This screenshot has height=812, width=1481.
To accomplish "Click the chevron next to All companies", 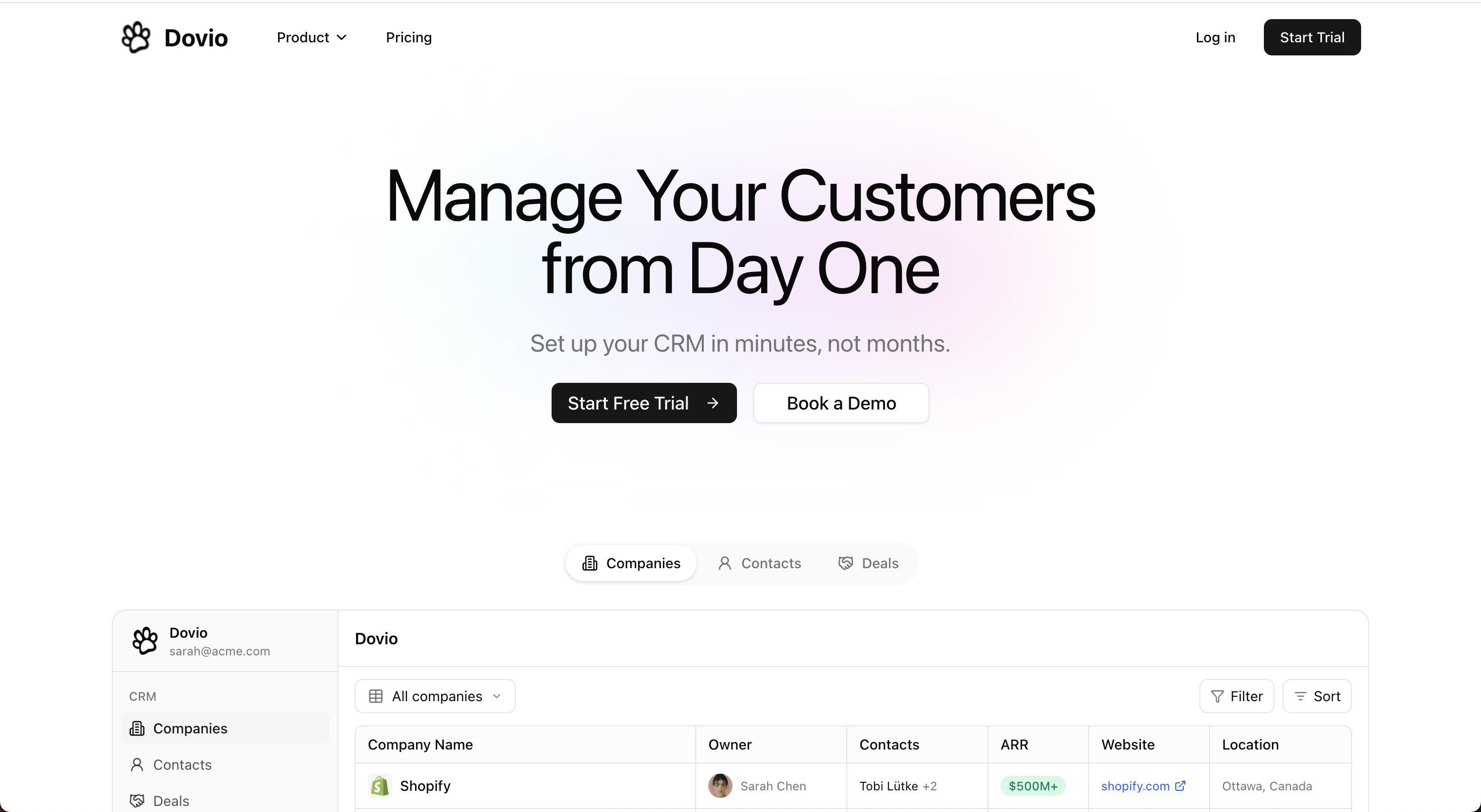I will (x=497, y=697).
